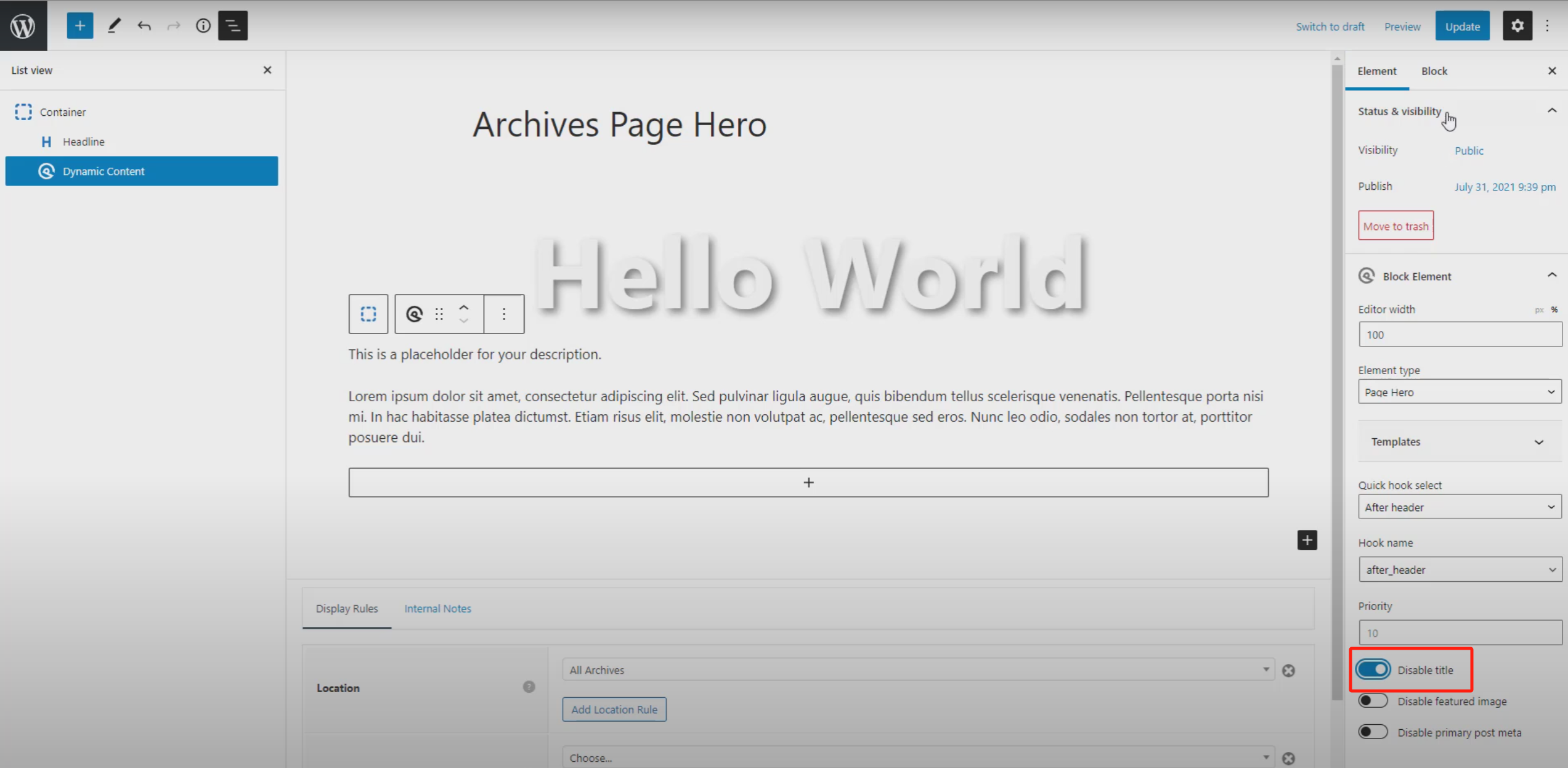Open the settings gear icon

click(x=1516, y=26)
